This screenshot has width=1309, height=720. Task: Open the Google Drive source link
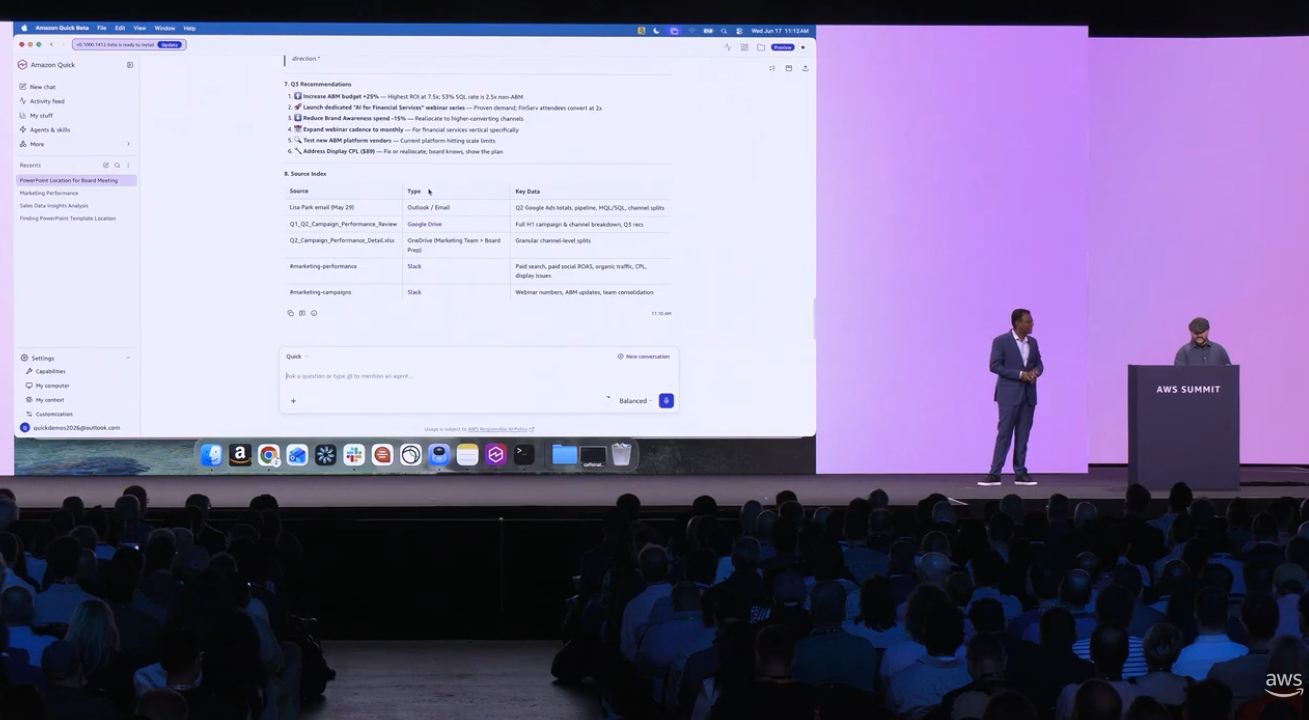[424, 224]
